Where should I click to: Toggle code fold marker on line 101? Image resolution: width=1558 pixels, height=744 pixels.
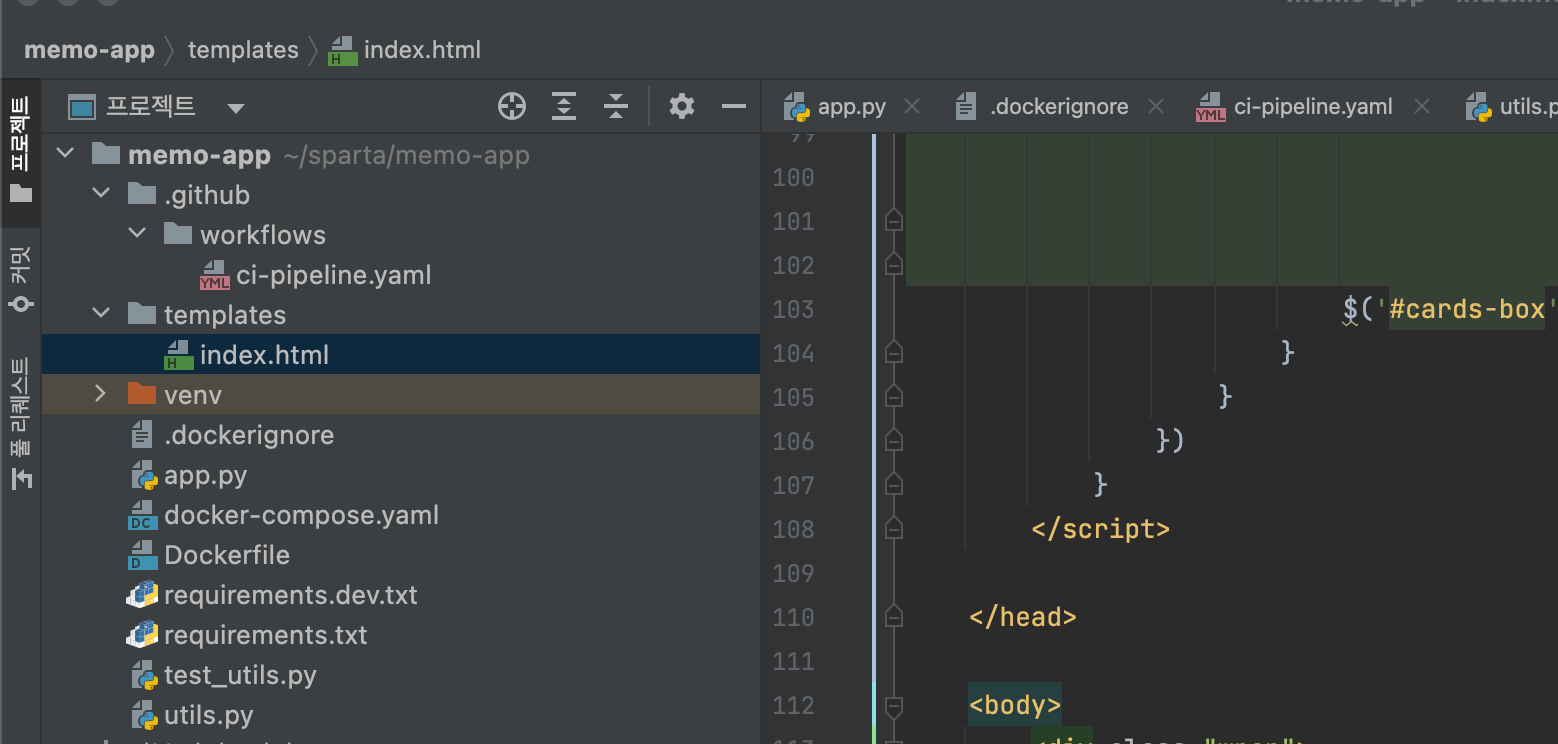(894, 220)
